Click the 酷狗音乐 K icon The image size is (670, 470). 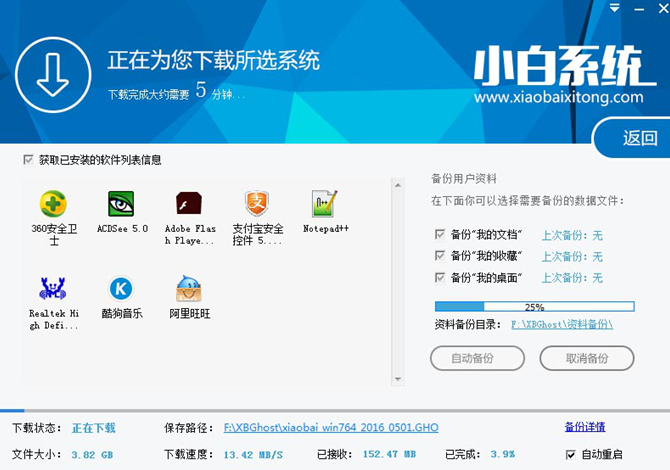point(121,289)
